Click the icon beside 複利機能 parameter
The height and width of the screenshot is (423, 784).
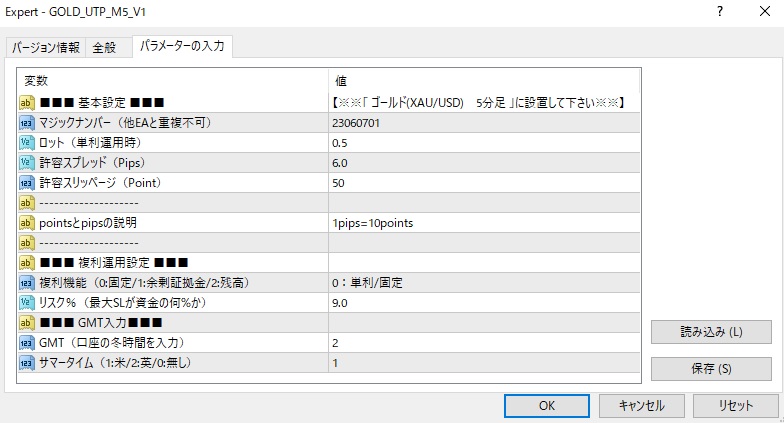coord(27,283)
